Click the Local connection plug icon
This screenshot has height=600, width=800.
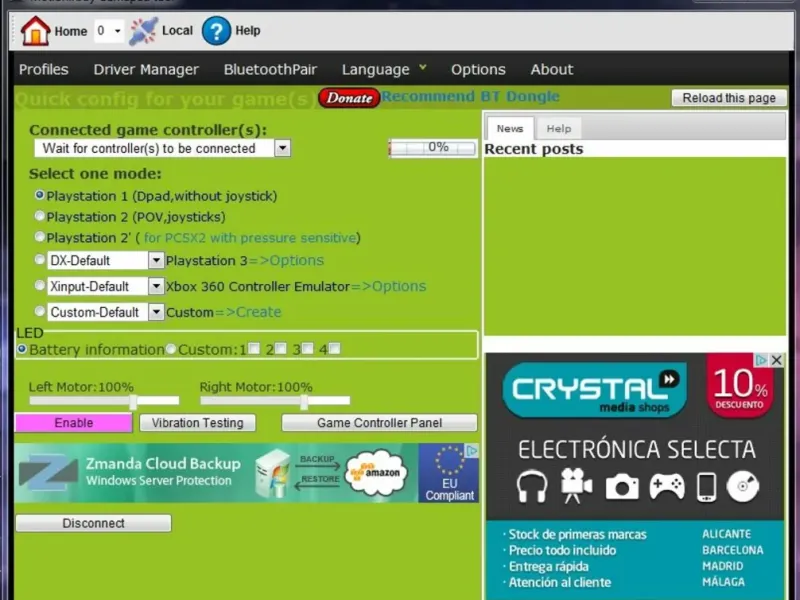point(143,31)
